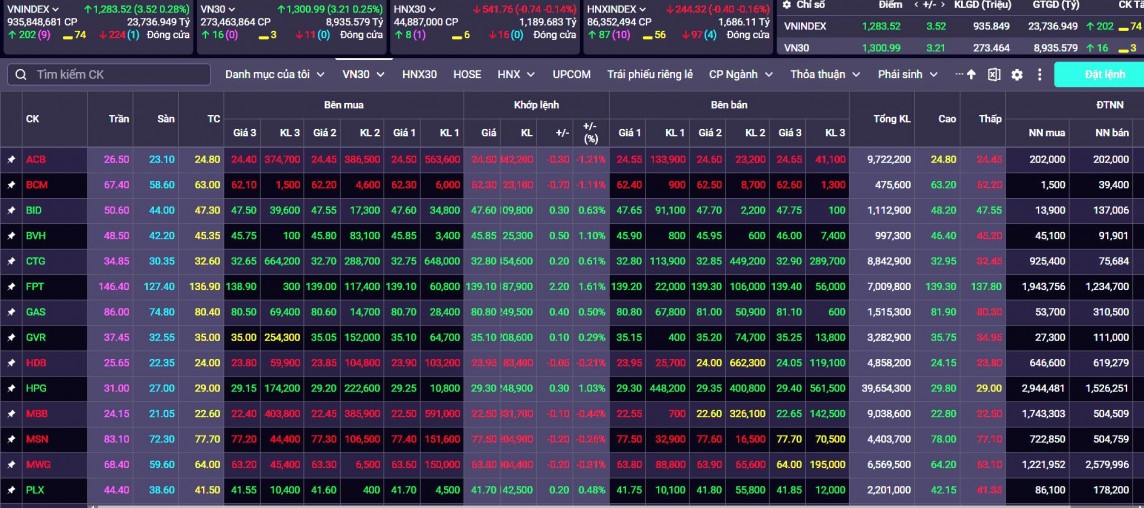Toggle the pin for the PLX row

(x=11, y=490)
